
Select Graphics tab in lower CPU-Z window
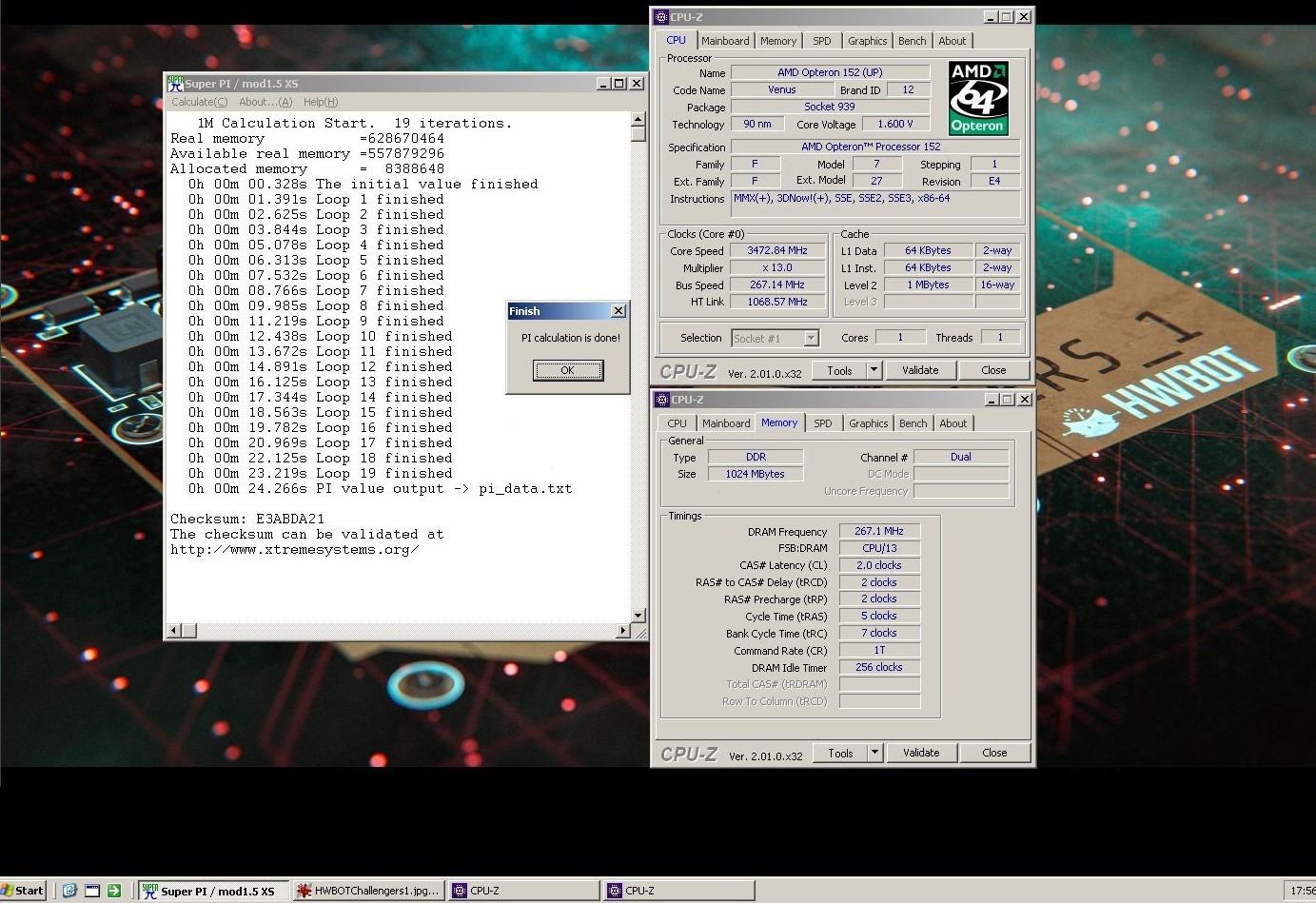tap(869, 423)
